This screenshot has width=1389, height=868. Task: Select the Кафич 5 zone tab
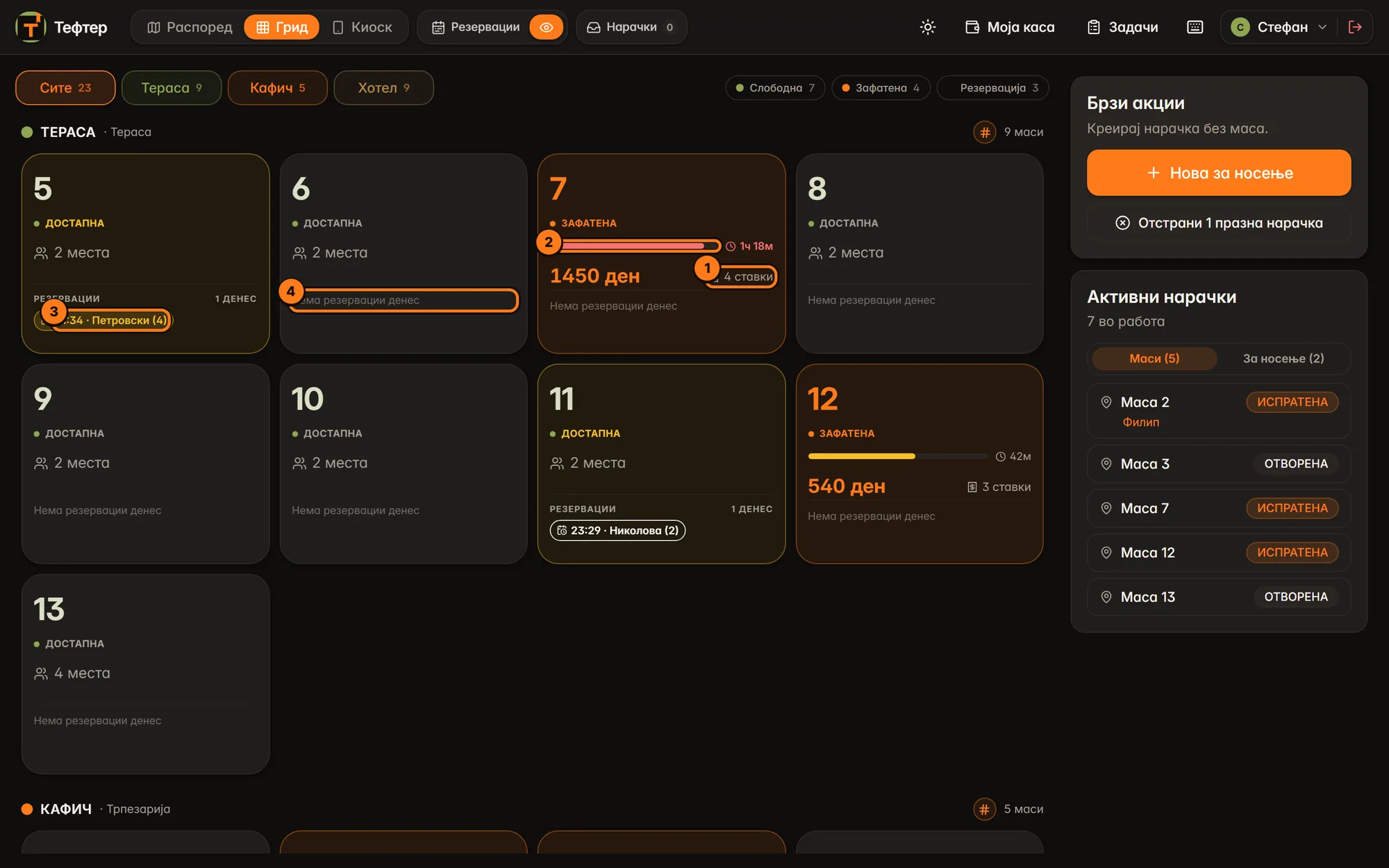point(278,87)
